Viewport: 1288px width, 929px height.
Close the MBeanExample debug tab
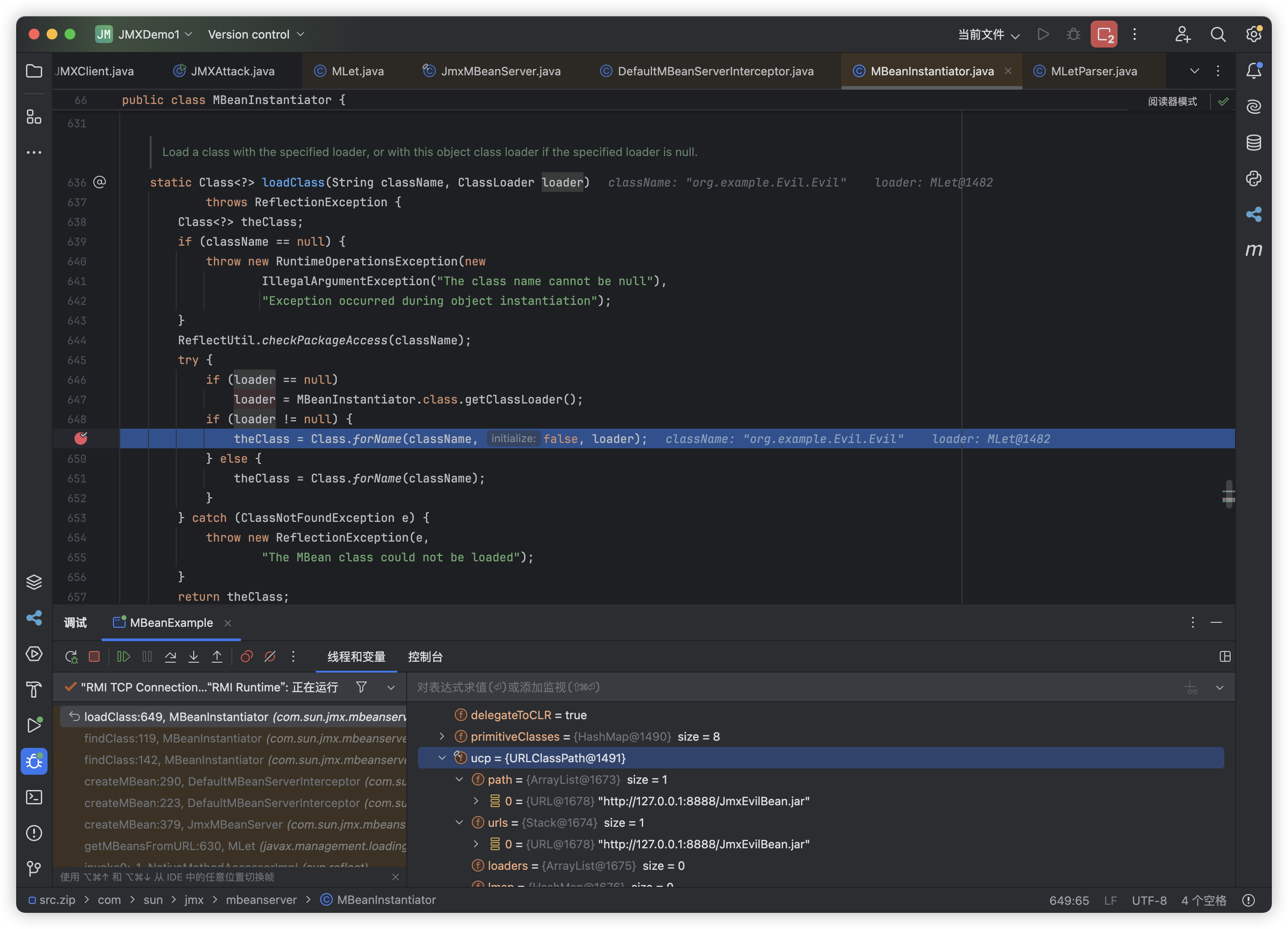coord(228,623)
